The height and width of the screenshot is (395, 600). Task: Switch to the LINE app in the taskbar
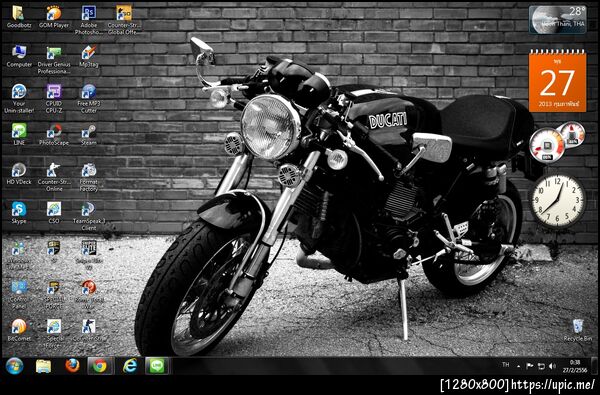point(157,366)
